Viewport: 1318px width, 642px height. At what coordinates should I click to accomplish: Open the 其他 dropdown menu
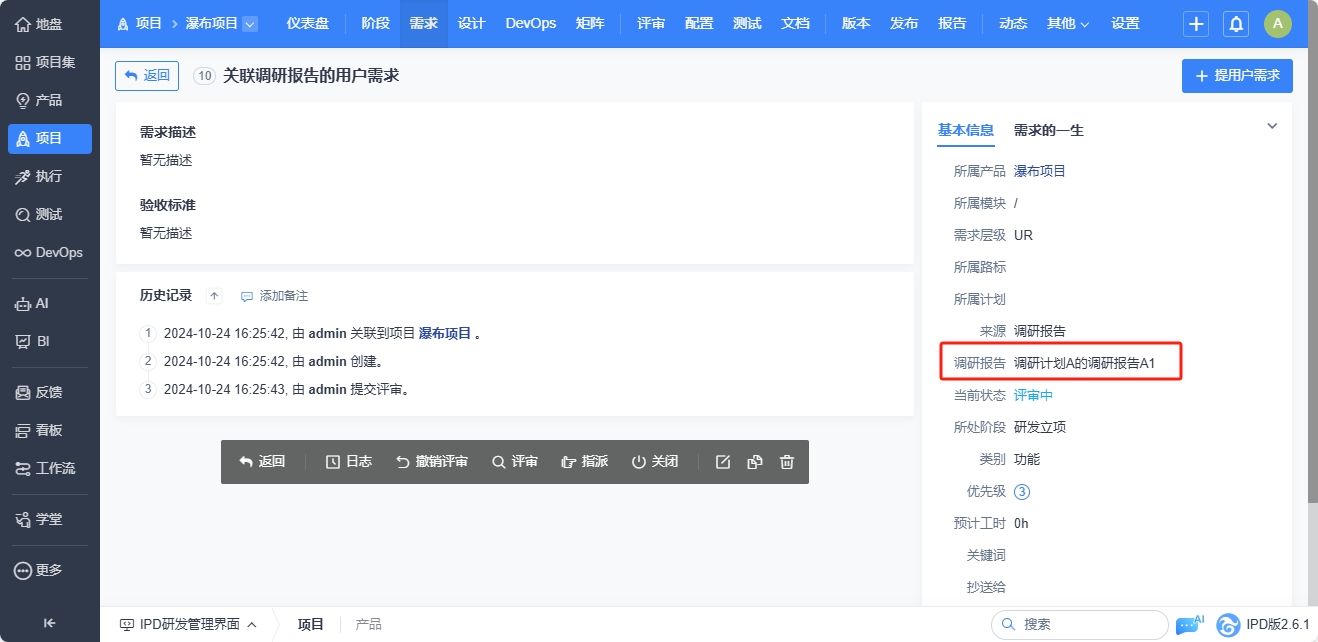pyautogui.click(x=1067, y=24)
